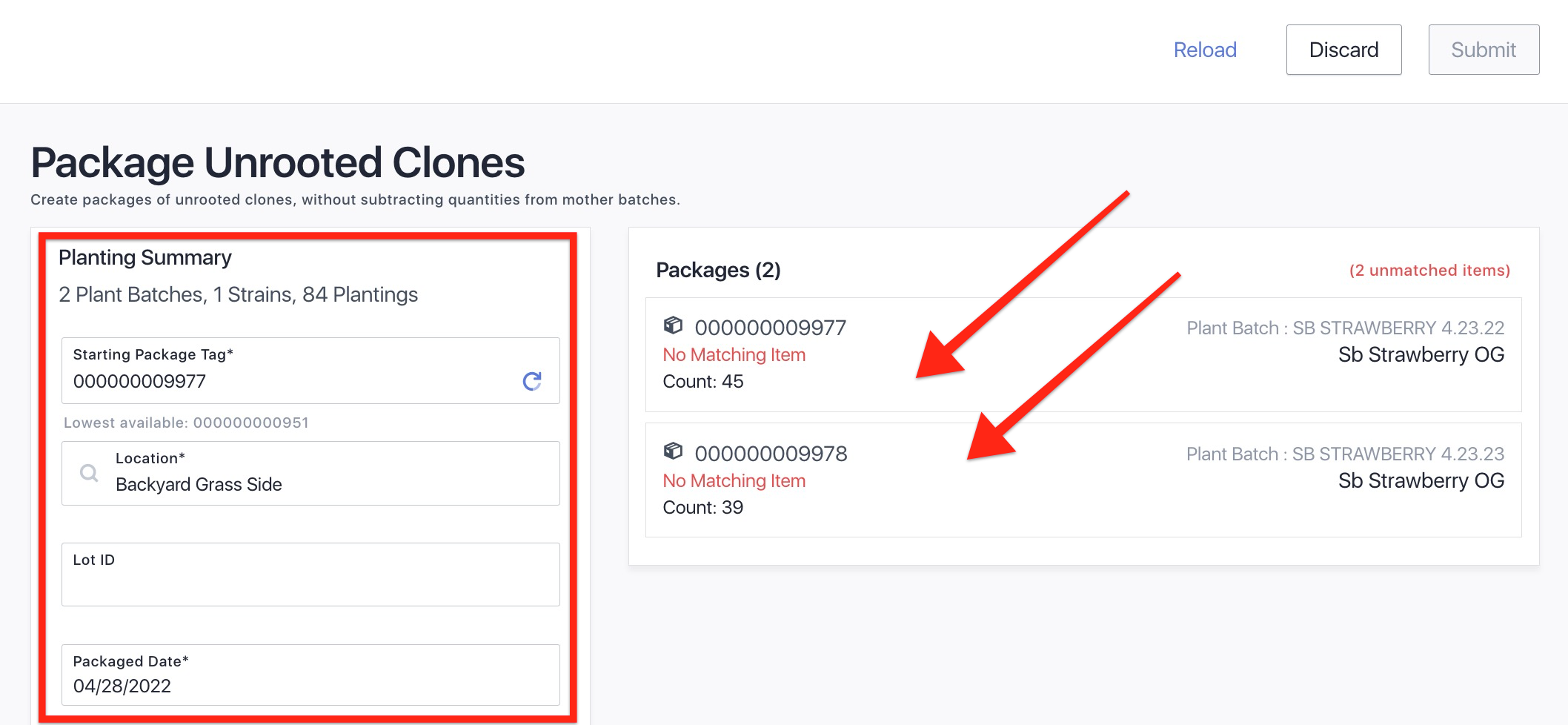This screenshot has height=725, width=1568.
Task: Click the Plant Batch SB STRAWBERRY 4.23.23 label
Action: coord(1345,454)
